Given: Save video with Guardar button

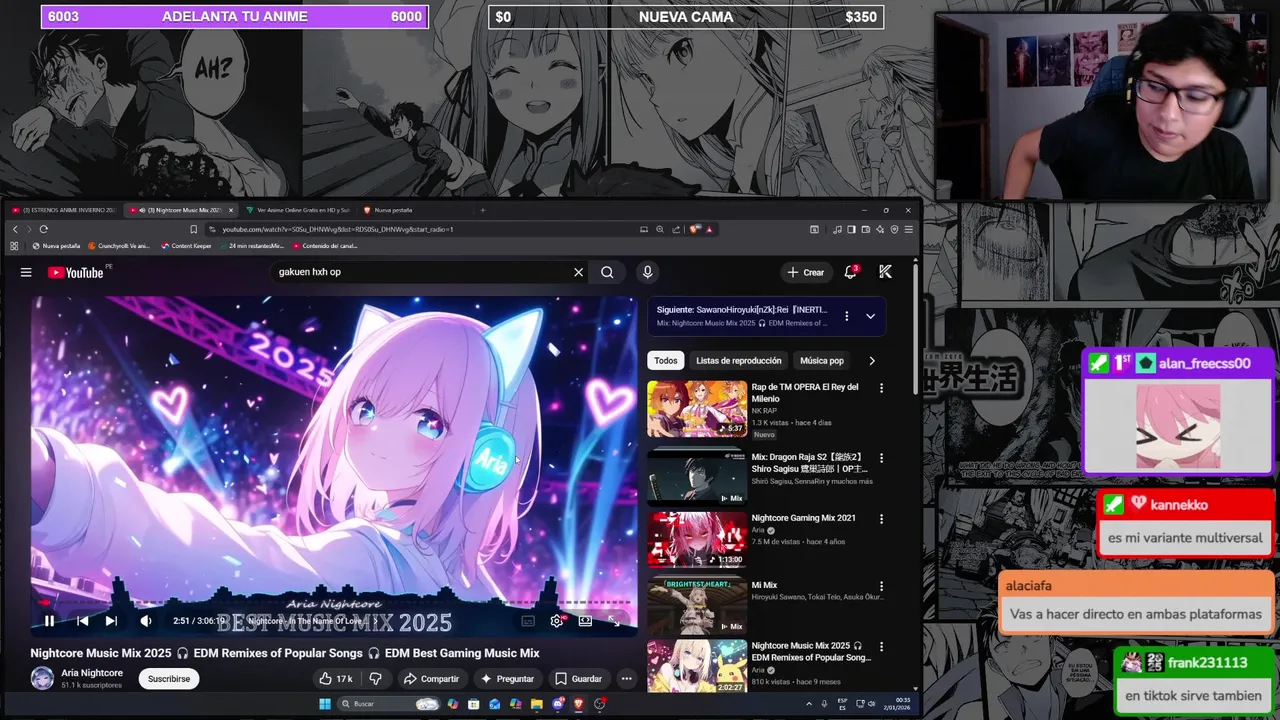Looking at the screenshot, I should (579, 679).
